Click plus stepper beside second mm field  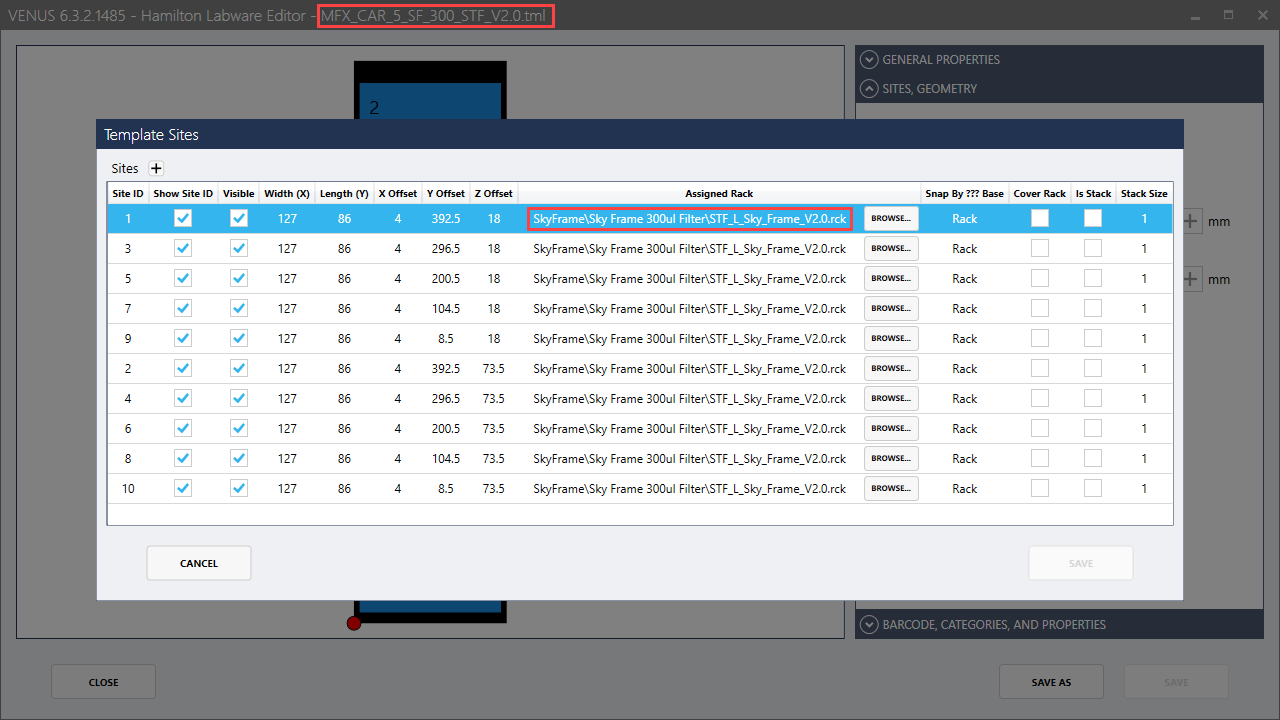[x=1193, y=279]
